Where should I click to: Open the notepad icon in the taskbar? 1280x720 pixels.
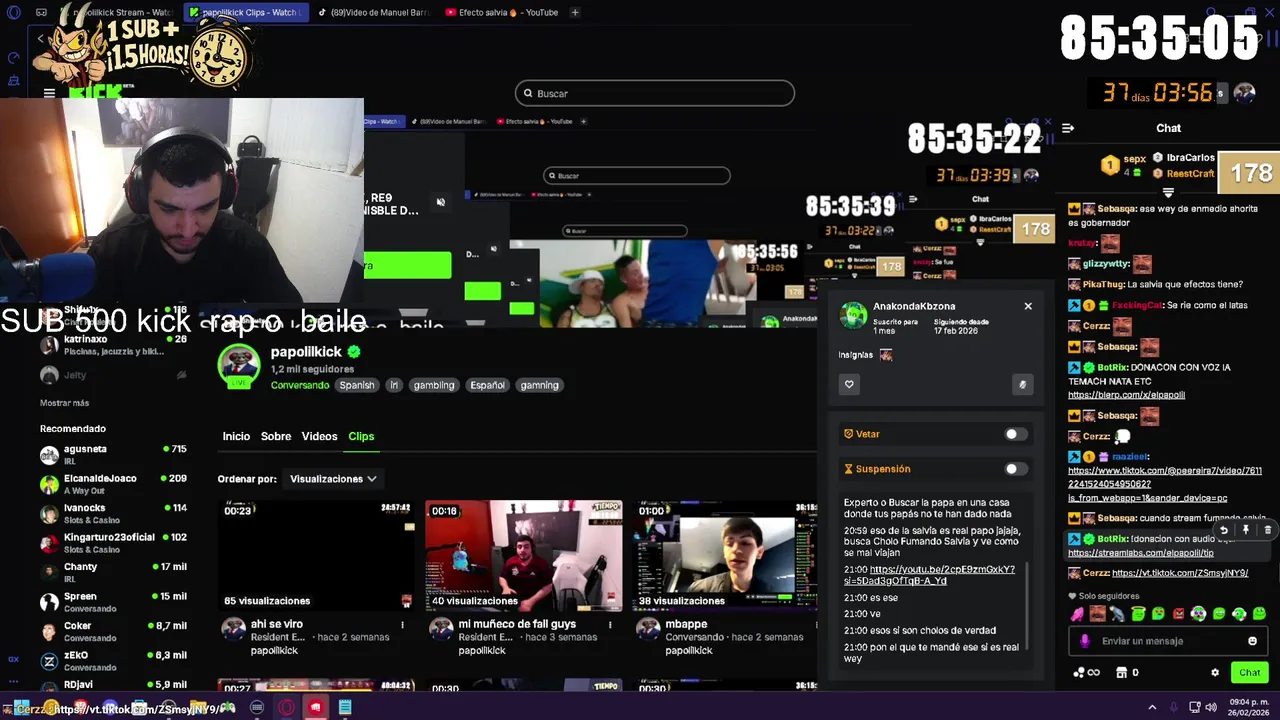point(345,708)
